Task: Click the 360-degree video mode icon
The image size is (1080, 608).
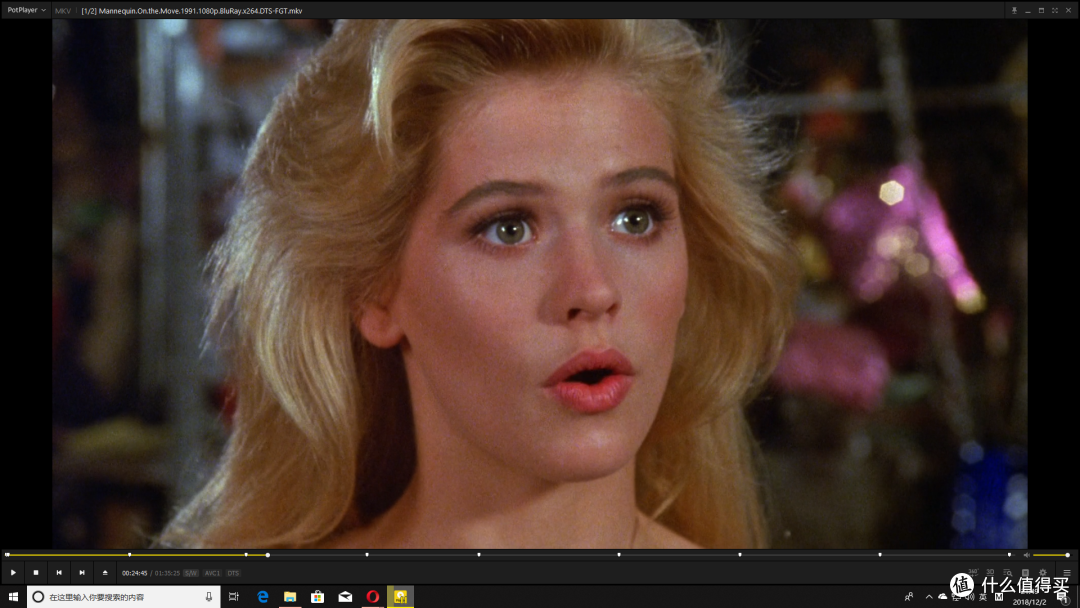Action: click(974, 572)
